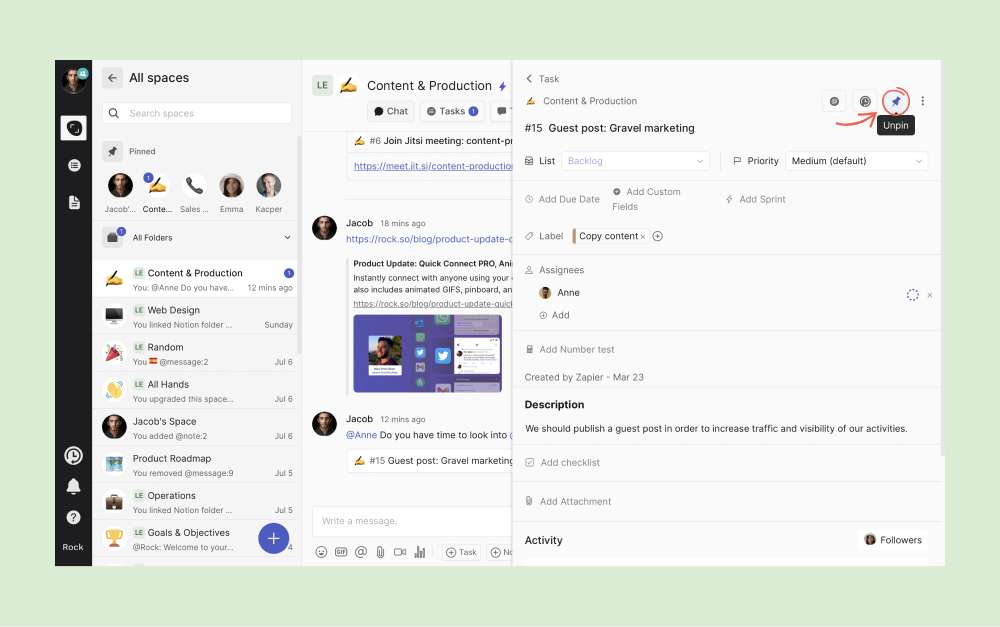1000x627 pixels.
Task: Open the meet.jit.si meeting link
Action: (x=433, y=167)
